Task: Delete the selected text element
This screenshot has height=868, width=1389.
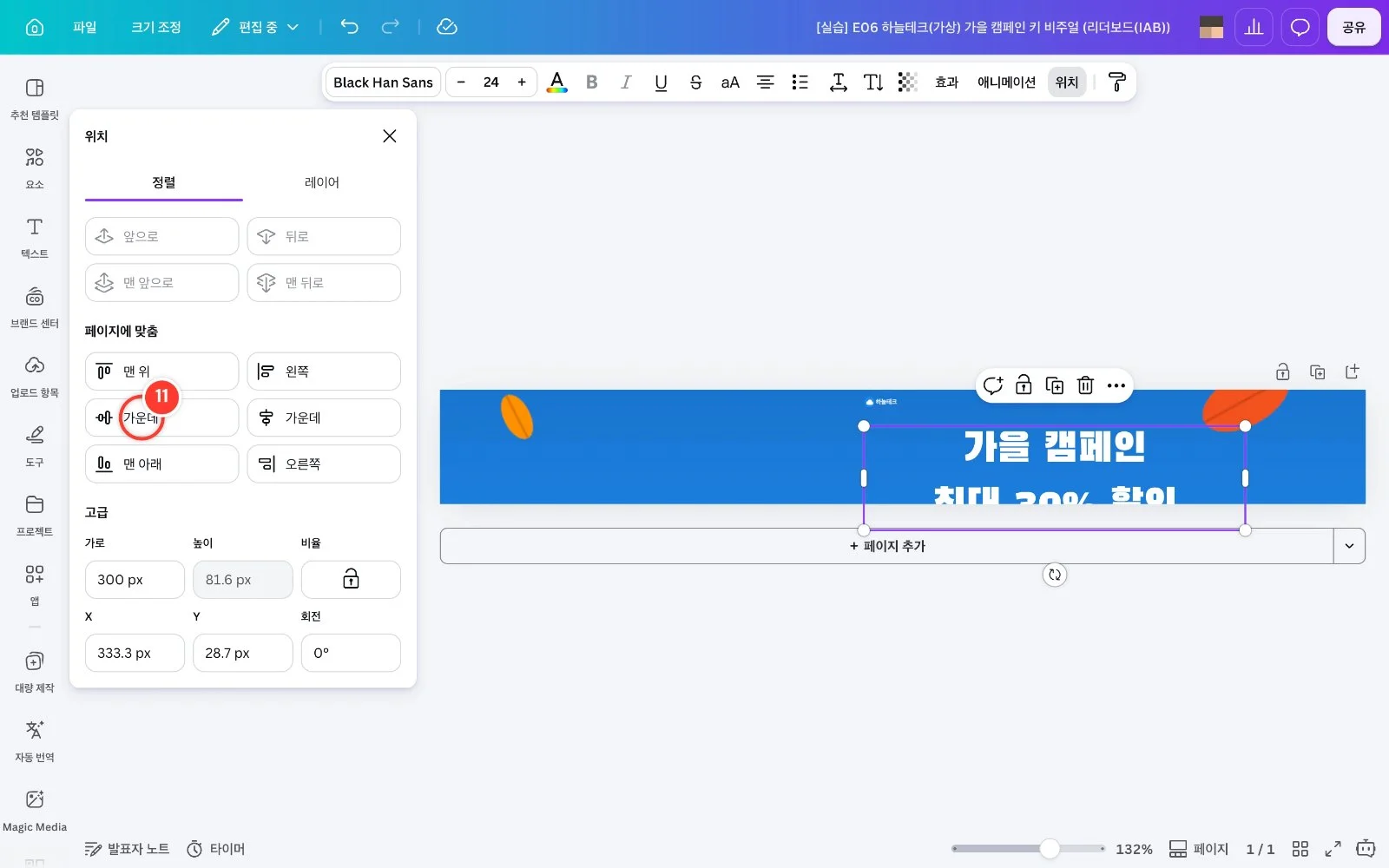Action: (x=1085, y=385)
